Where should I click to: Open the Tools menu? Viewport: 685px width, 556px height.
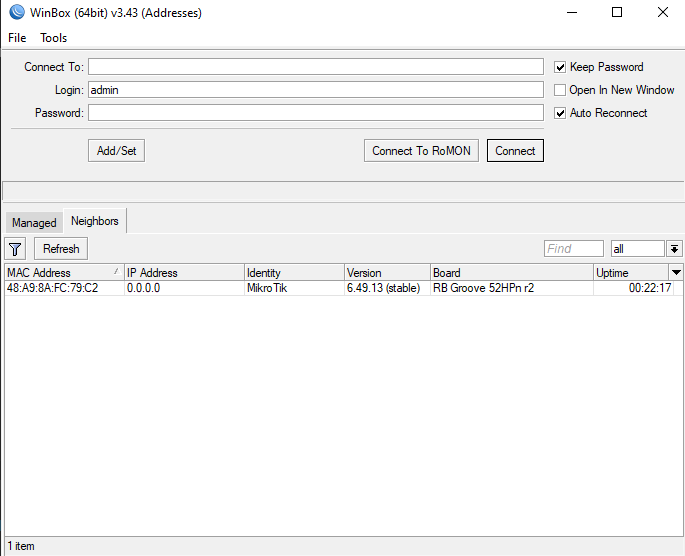tap(54, 38)
